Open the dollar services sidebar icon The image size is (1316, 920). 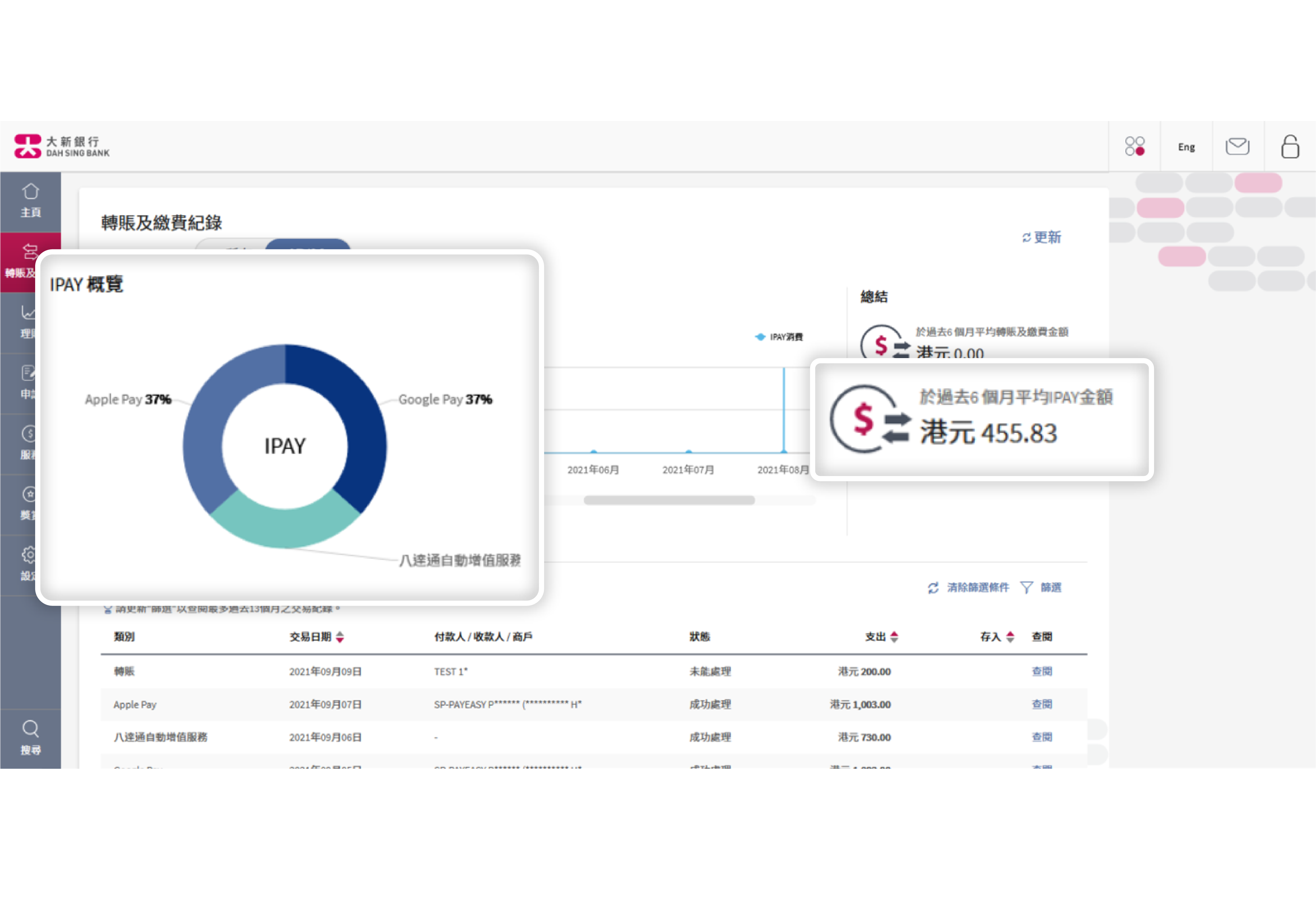pos(28,433)
